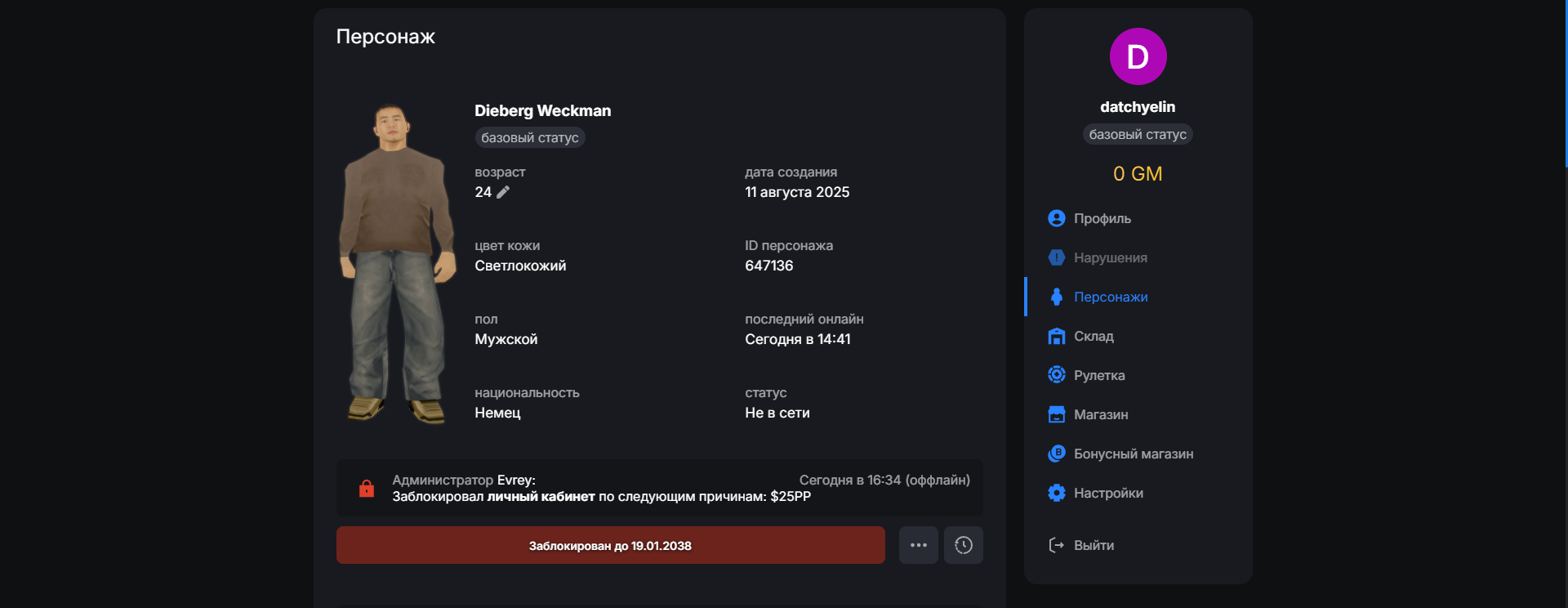Click Выйти to log out
Screen dimensions: 1568x608
click(1094, 545)
